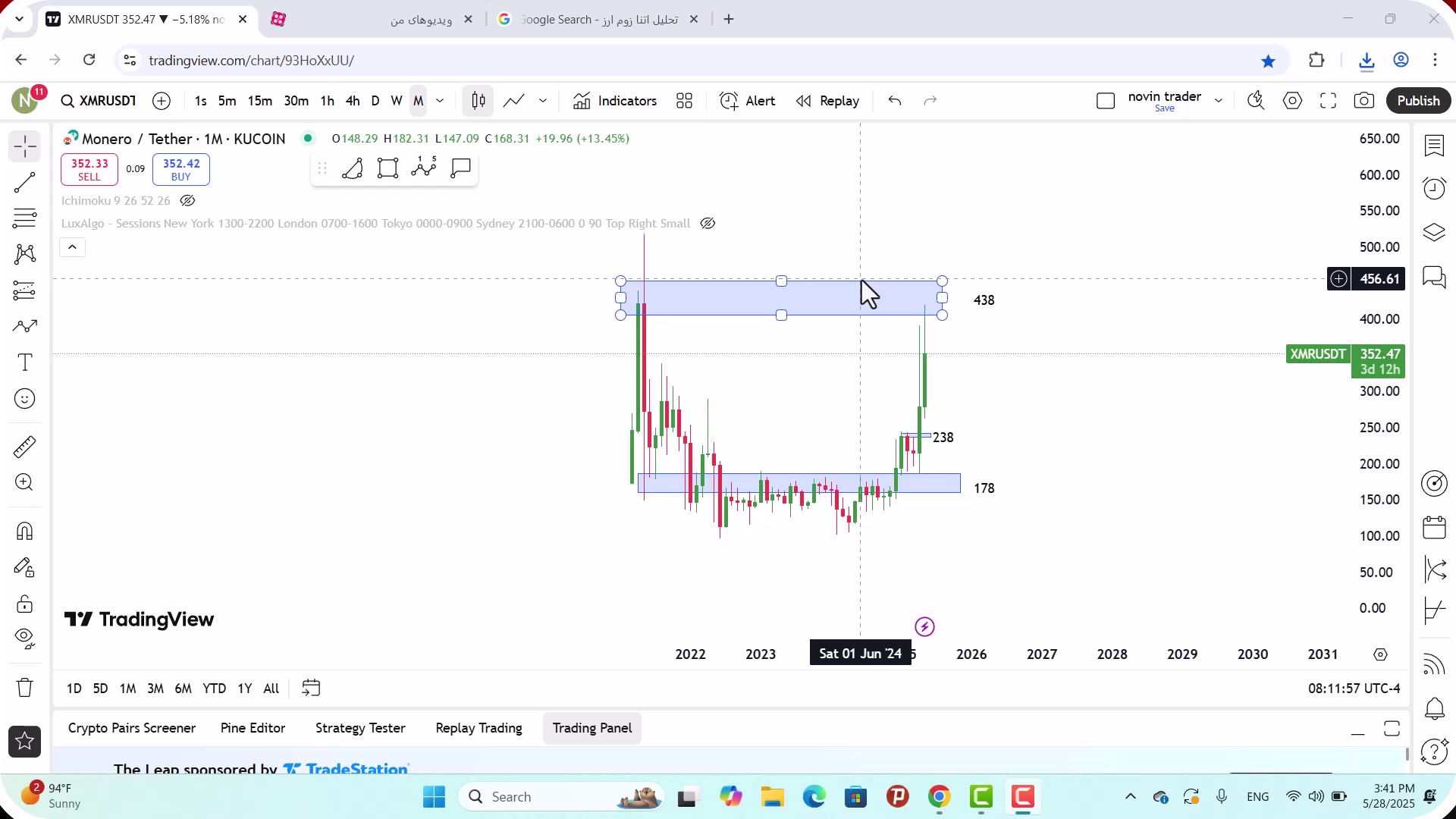
Task: Open the alerts clock panel
Action: coord(1434,188)
